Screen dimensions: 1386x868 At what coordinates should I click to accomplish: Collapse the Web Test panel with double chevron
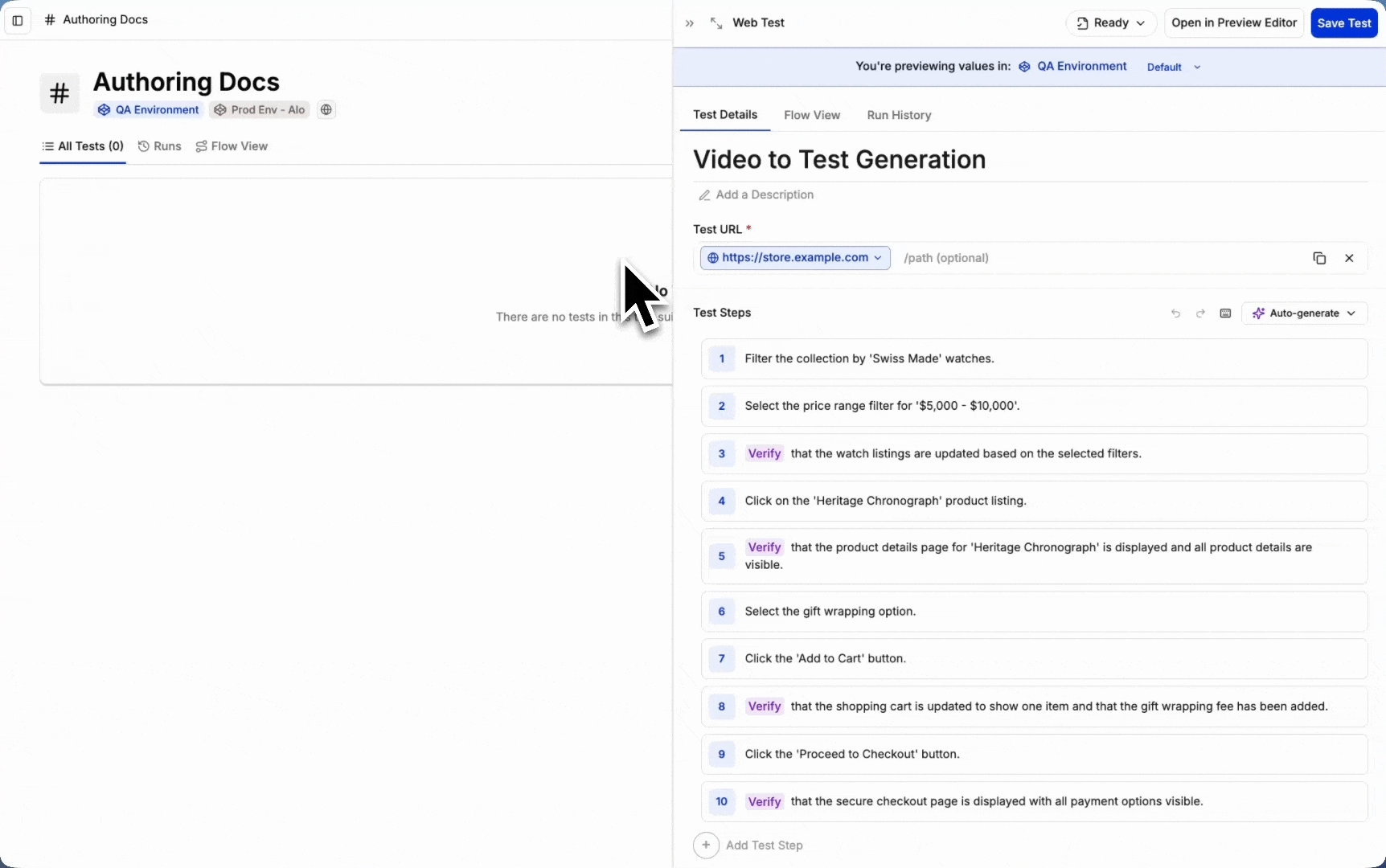tap(690, 23)
